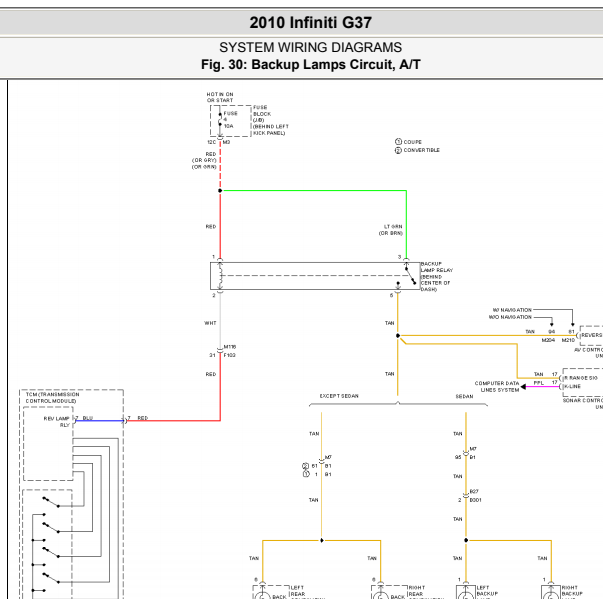Viewport: 603px width, 599px height.
Task: Click the 'CONVERTIBLE' legend entry
Action: coord(421,150)
